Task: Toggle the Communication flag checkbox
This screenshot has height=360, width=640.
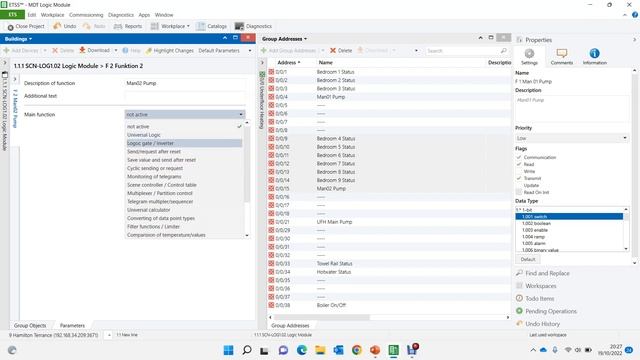Action: (519, 157)
